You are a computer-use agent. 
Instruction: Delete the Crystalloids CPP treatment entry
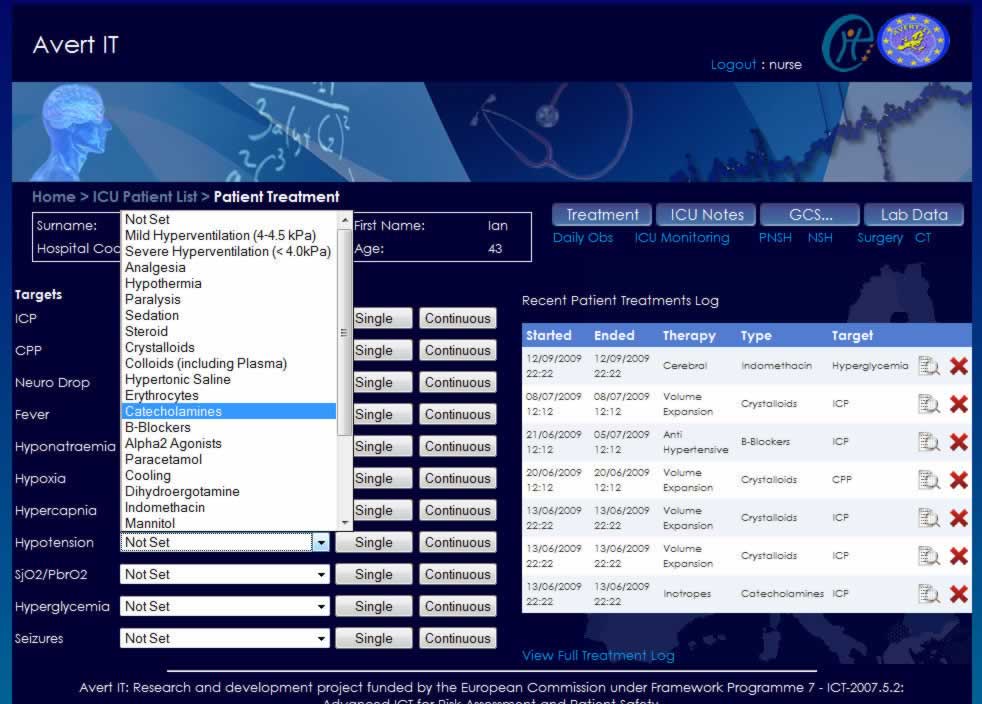tap(958, 480)
